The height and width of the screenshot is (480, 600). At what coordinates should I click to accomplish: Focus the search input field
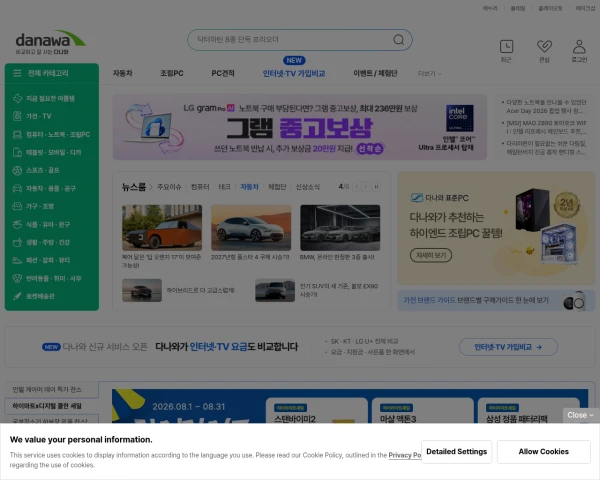pos(293,40)
